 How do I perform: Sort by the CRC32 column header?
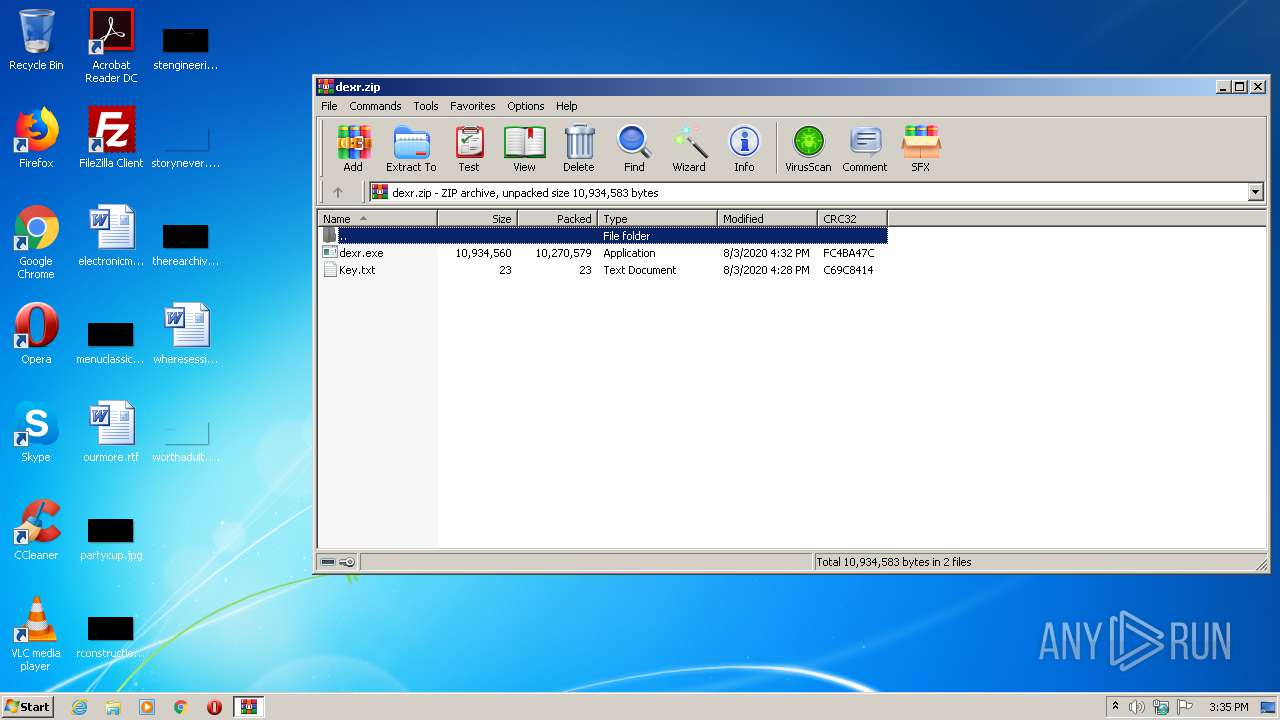pyautogui.click(x=852, y=219)
